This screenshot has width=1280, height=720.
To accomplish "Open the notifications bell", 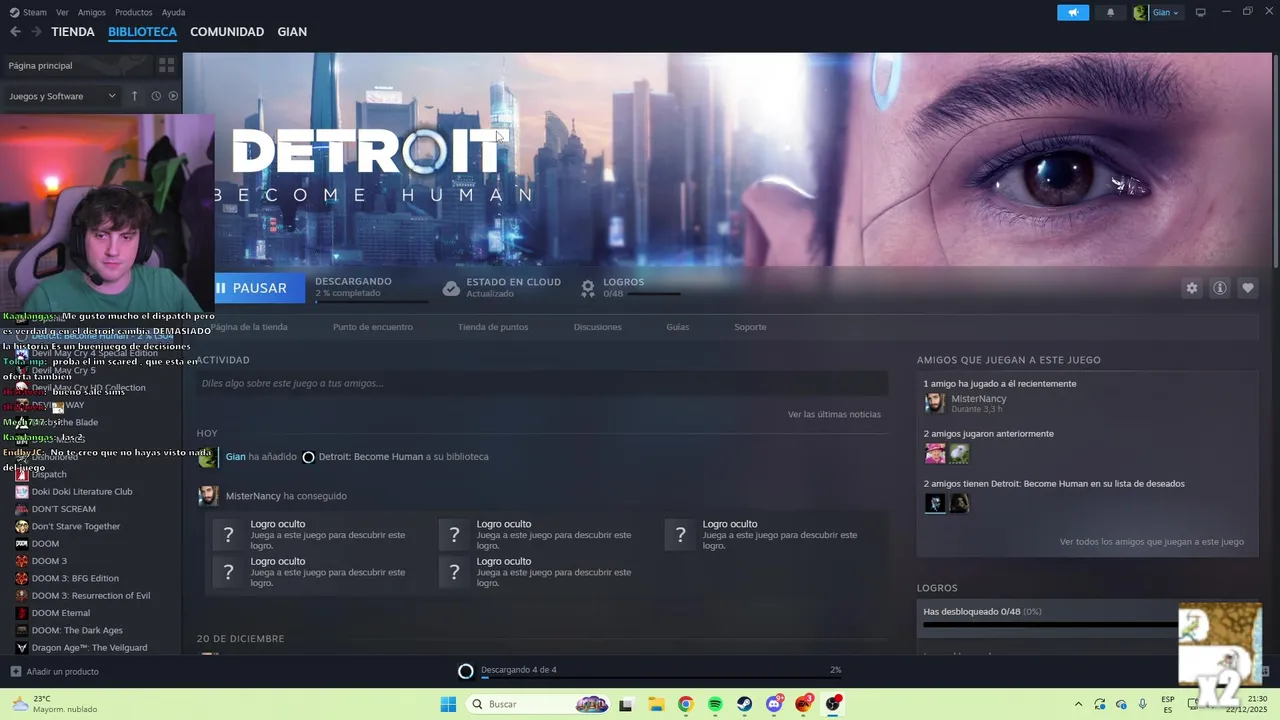I will coord(1110,12).
